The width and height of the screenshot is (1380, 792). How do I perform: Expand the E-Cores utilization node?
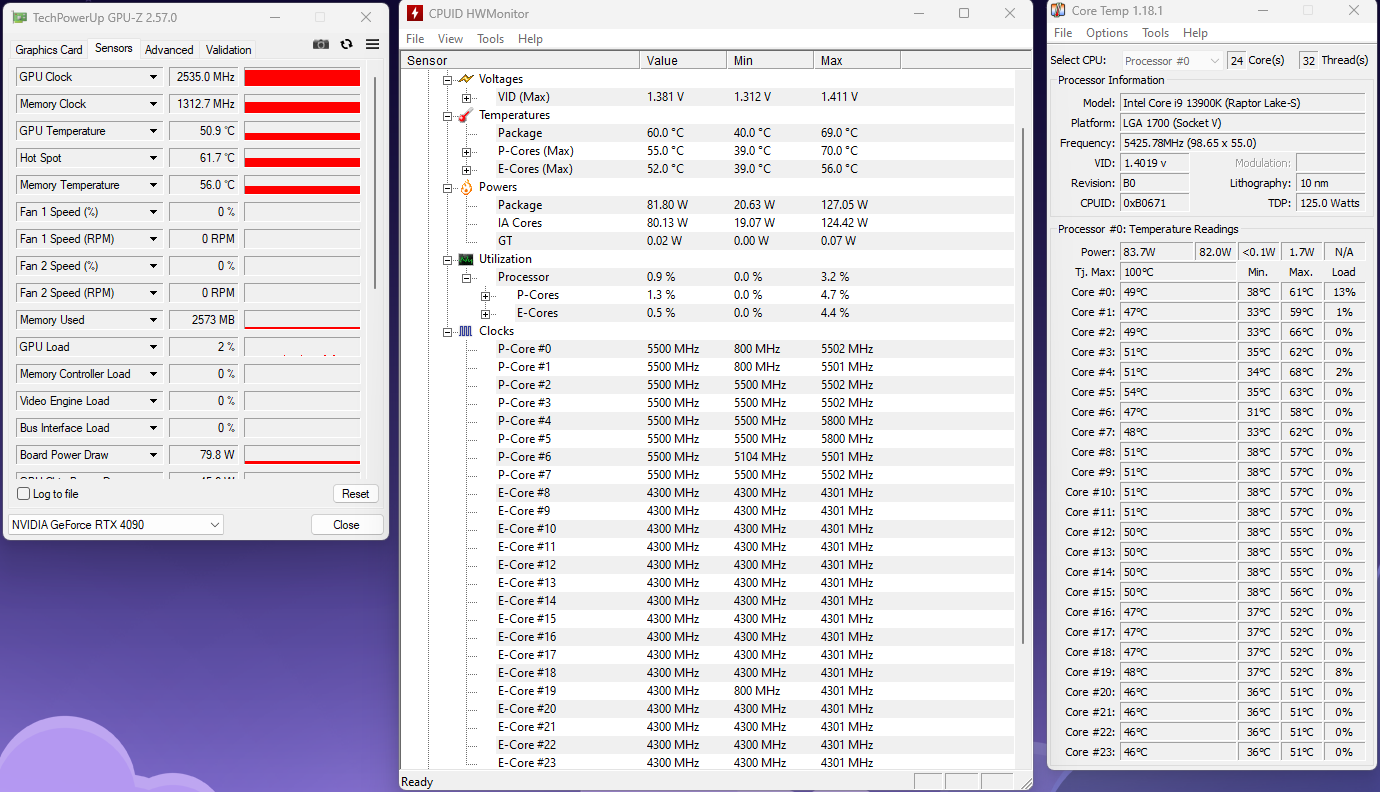click(485, 313)
